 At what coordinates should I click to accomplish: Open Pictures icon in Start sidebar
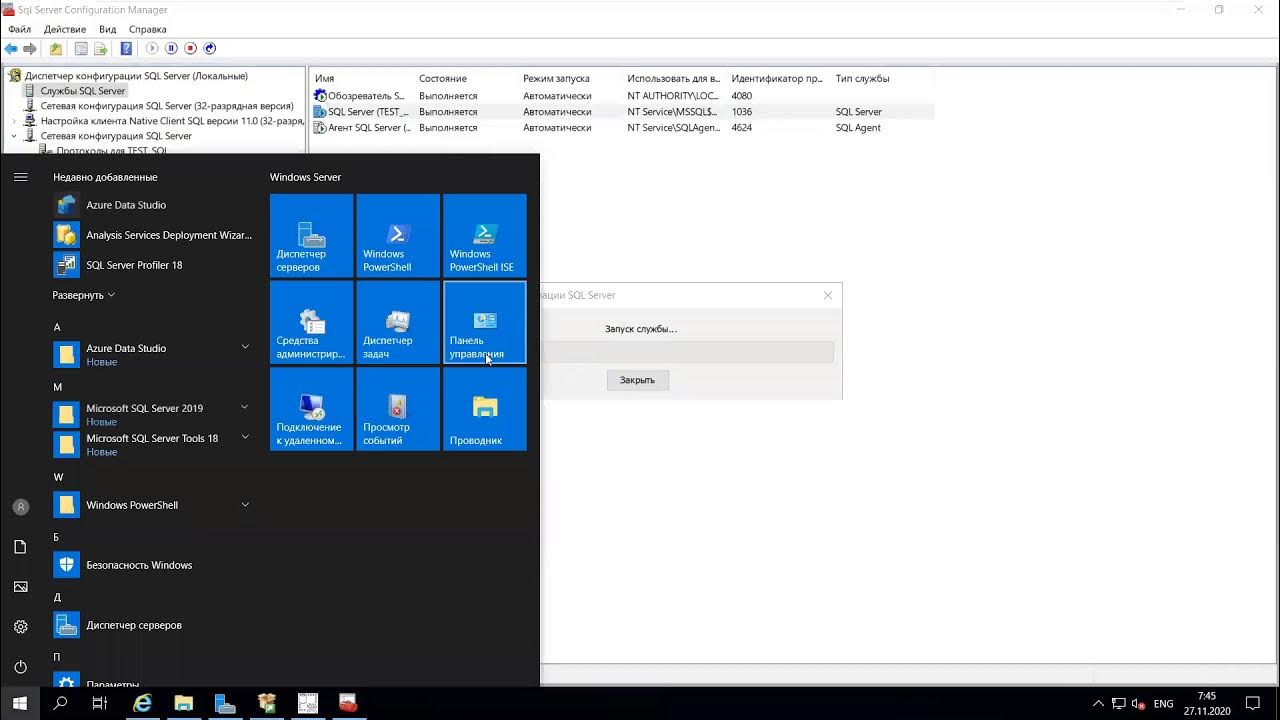[x=20, y=587]
